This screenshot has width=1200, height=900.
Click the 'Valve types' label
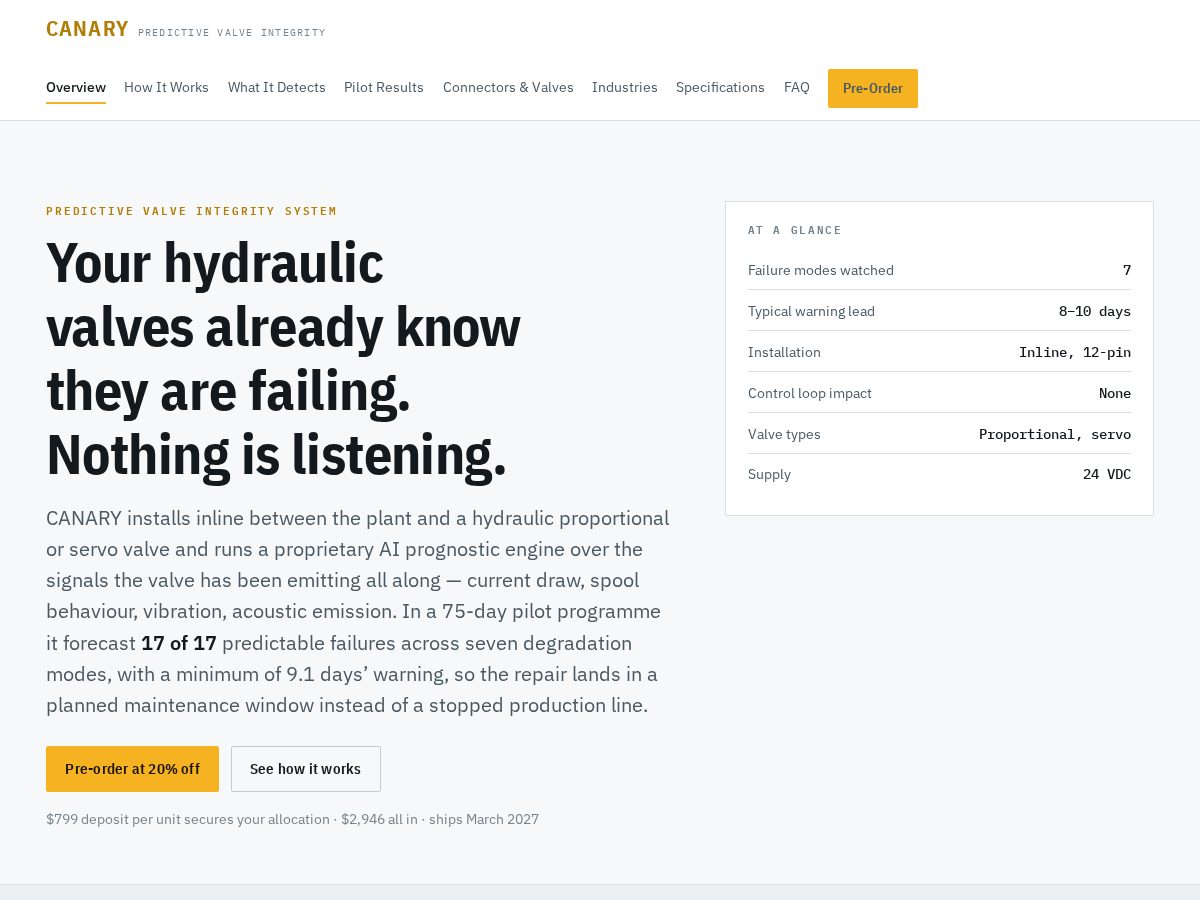tap(784, 434)
